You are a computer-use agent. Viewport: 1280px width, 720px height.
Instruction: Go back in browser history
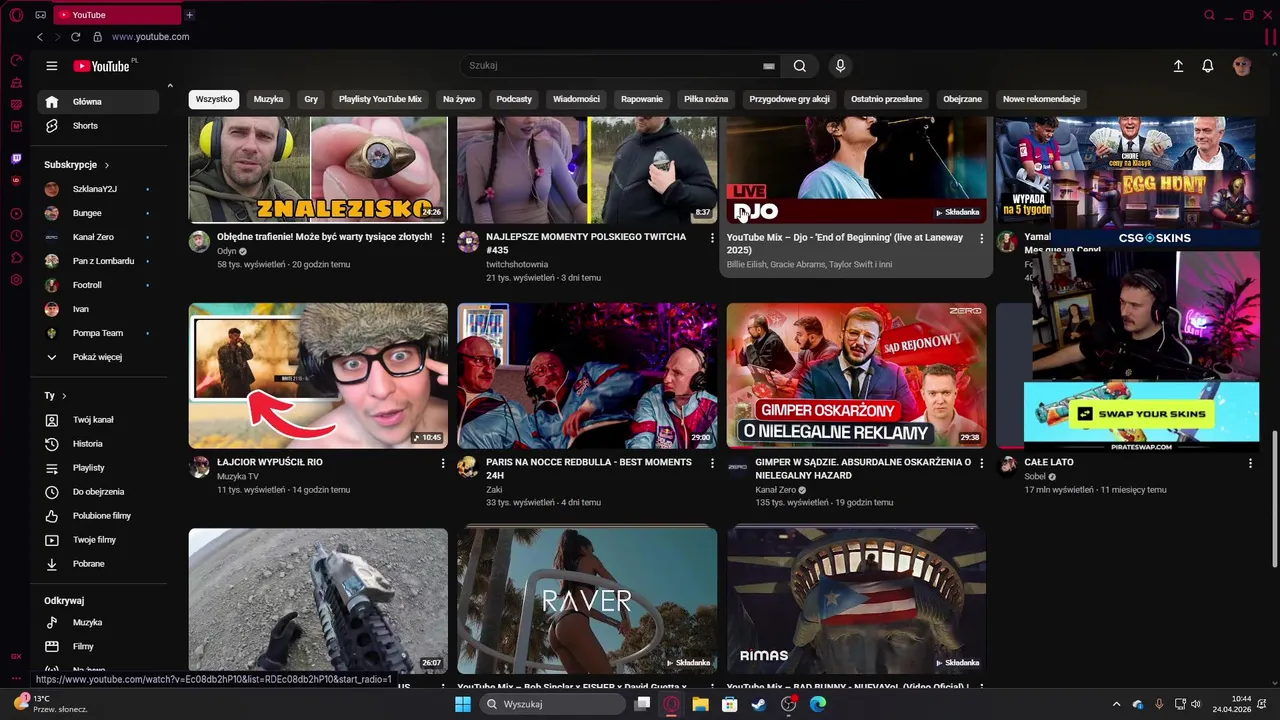[x=40, y=37]
